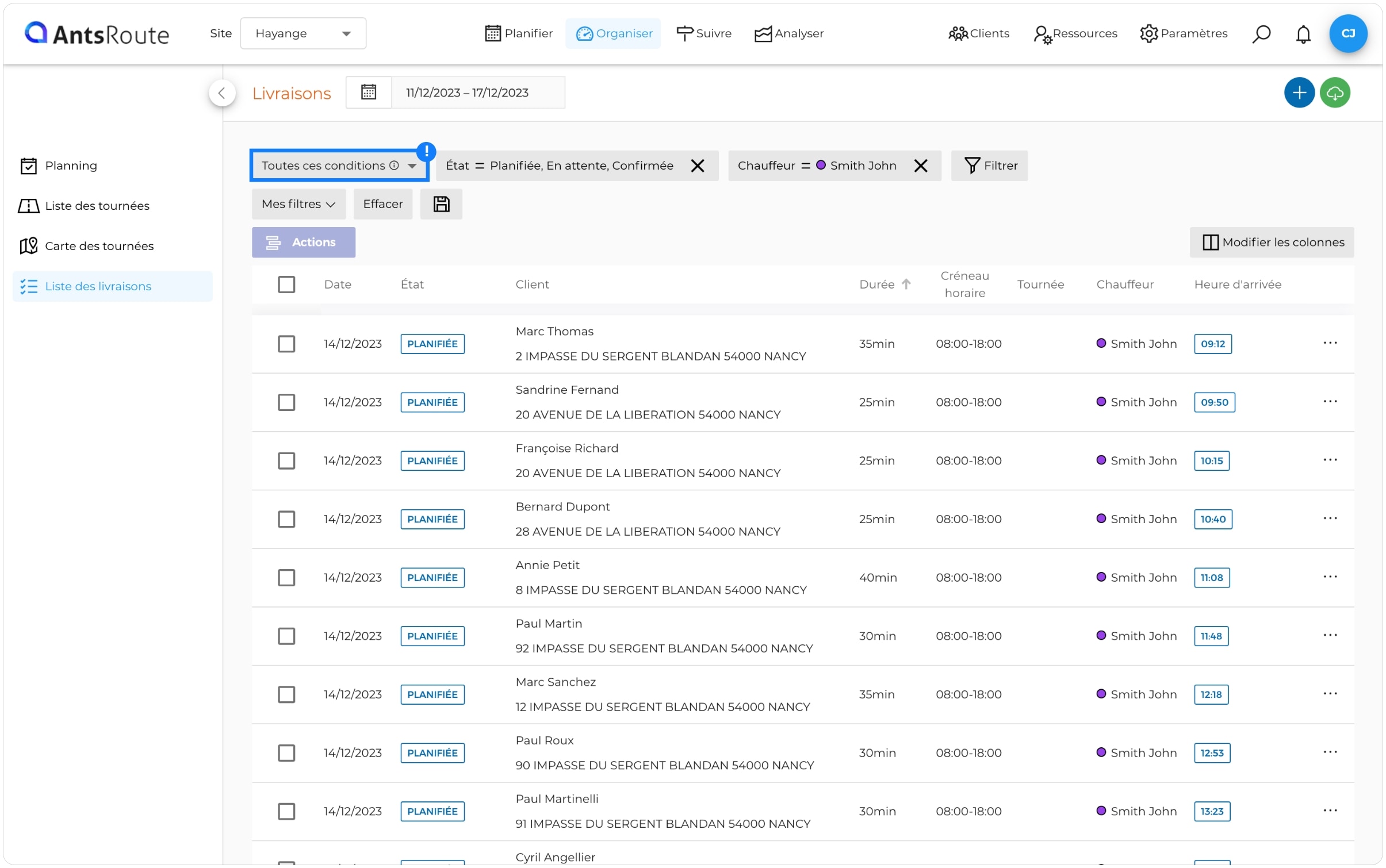Click the purple chauffeur dot in filter chip
This screenshot has height=868, width=1386.
point(821,165)
